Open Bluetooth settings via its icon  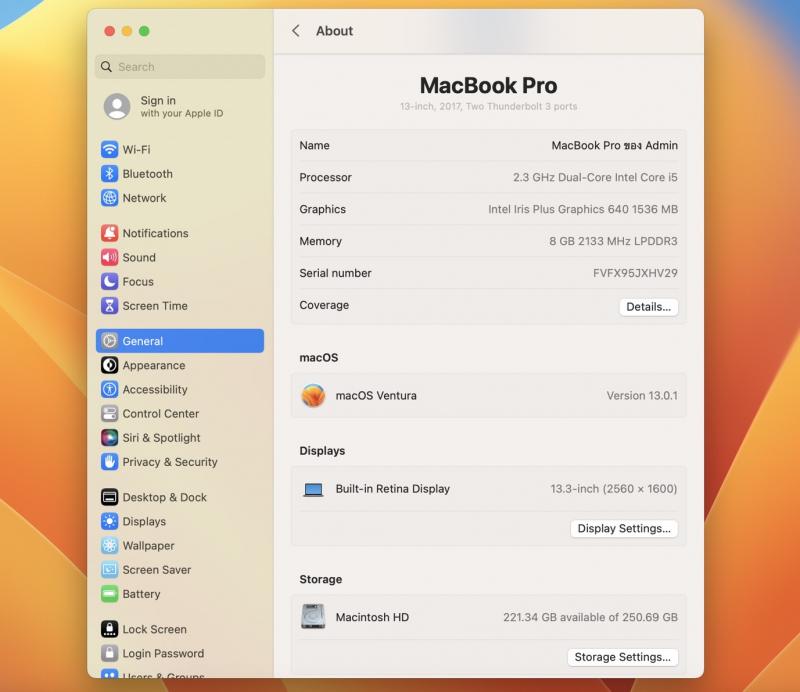tap(110, 174)
